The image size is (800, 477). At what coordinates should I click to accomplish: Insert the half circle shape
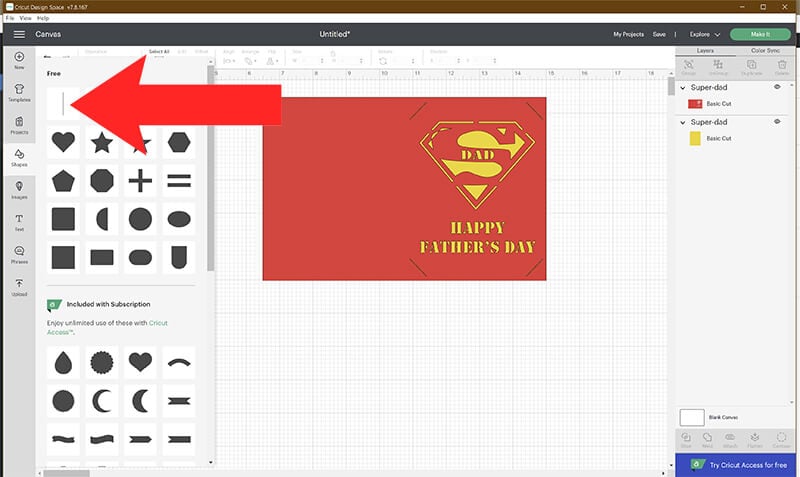102,219
